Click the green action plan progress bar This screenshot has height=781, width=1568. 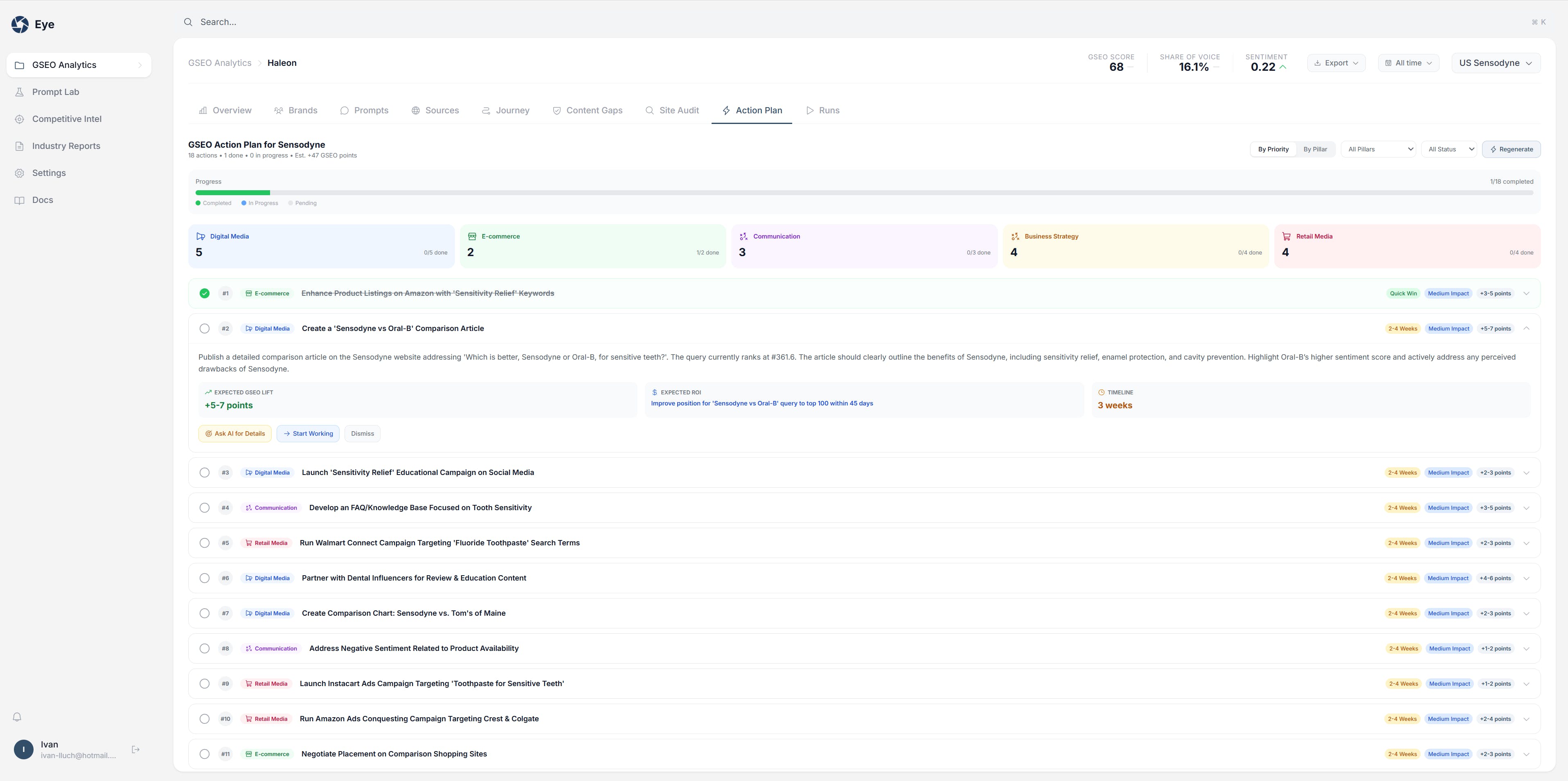pos(232,192)
